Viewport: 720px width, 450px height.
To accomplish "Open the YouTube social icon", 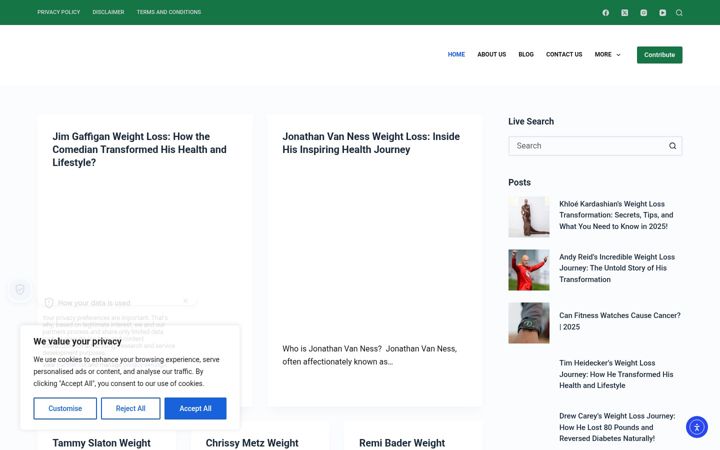I will (662, 12).
